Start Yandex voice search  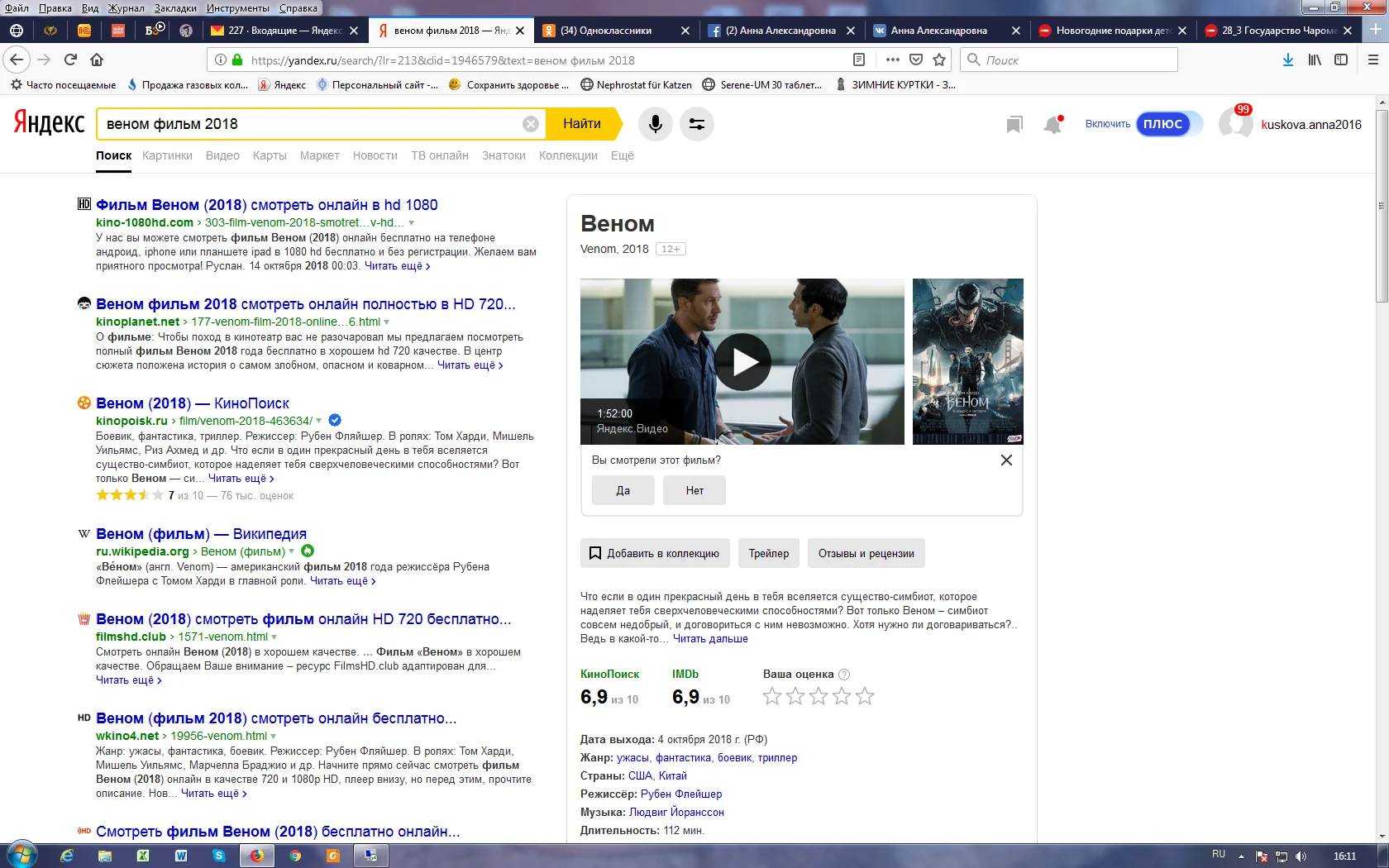point(655,124)
